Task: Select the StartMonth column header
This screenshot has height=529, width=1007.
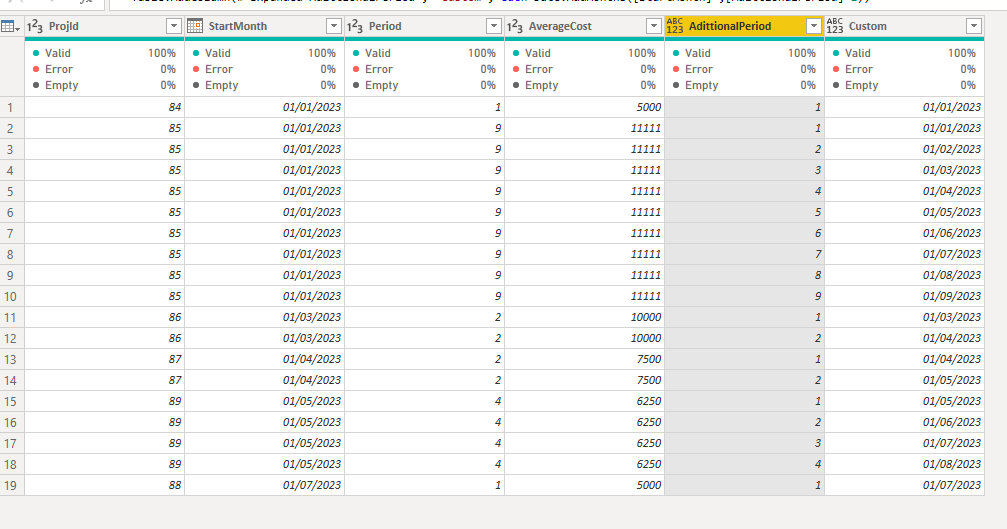Action: click(265, 26)
